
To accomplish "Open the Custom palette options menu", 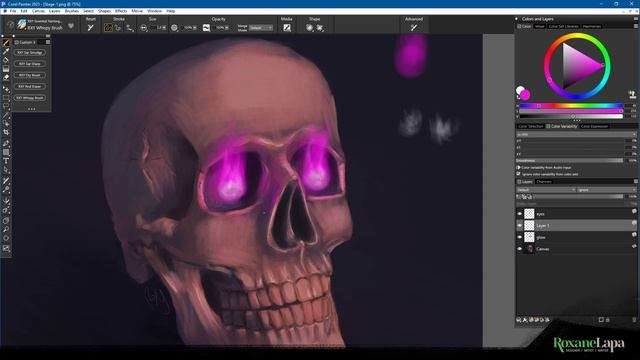I will [x=48, y=42].
